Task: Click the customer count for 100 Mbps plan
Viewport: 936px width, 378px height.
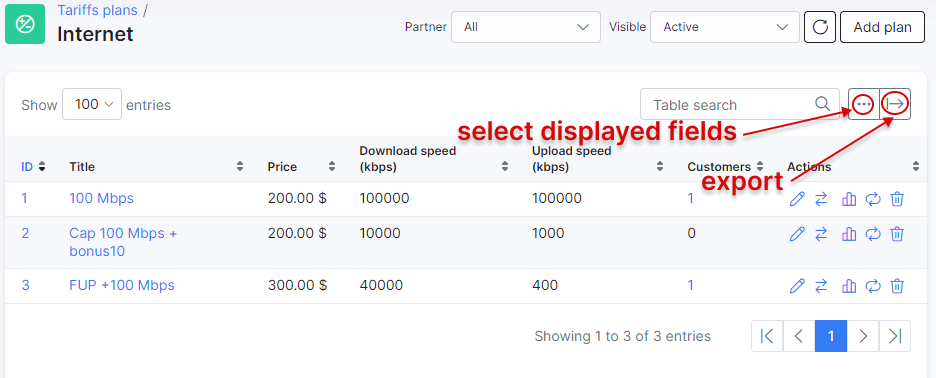Action: 691,198
